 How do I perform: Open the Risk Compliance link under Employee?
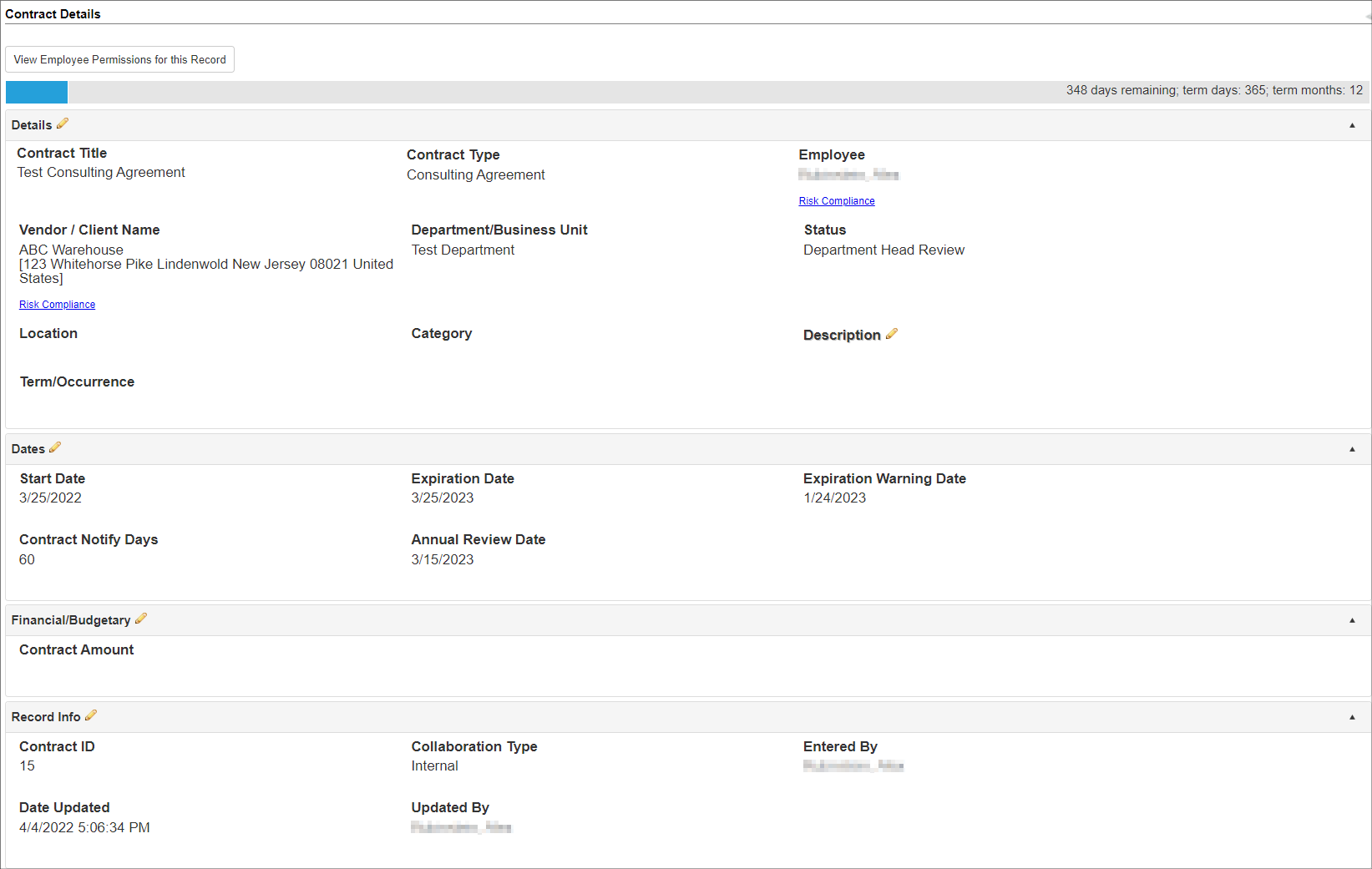click(x=837, y=201)
